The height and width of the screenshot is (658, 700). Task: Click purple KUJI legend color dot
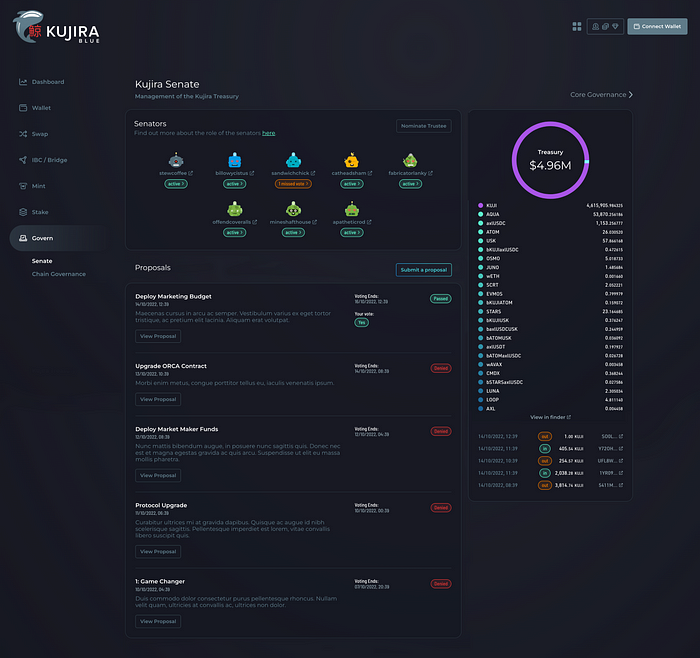point(480,205)
